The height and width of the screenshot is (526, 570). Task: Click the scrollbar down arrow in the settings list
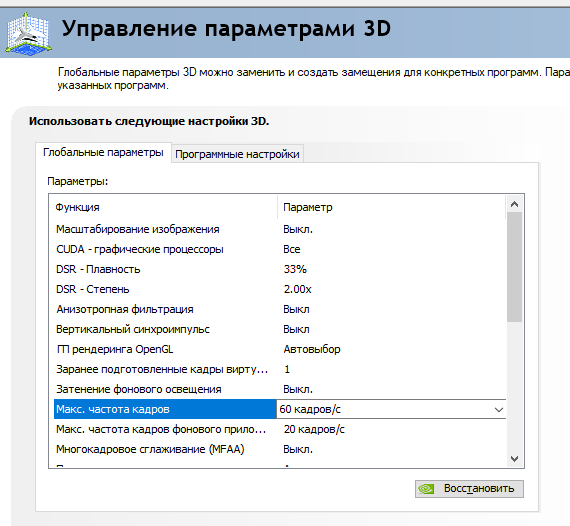click(514, 459)
